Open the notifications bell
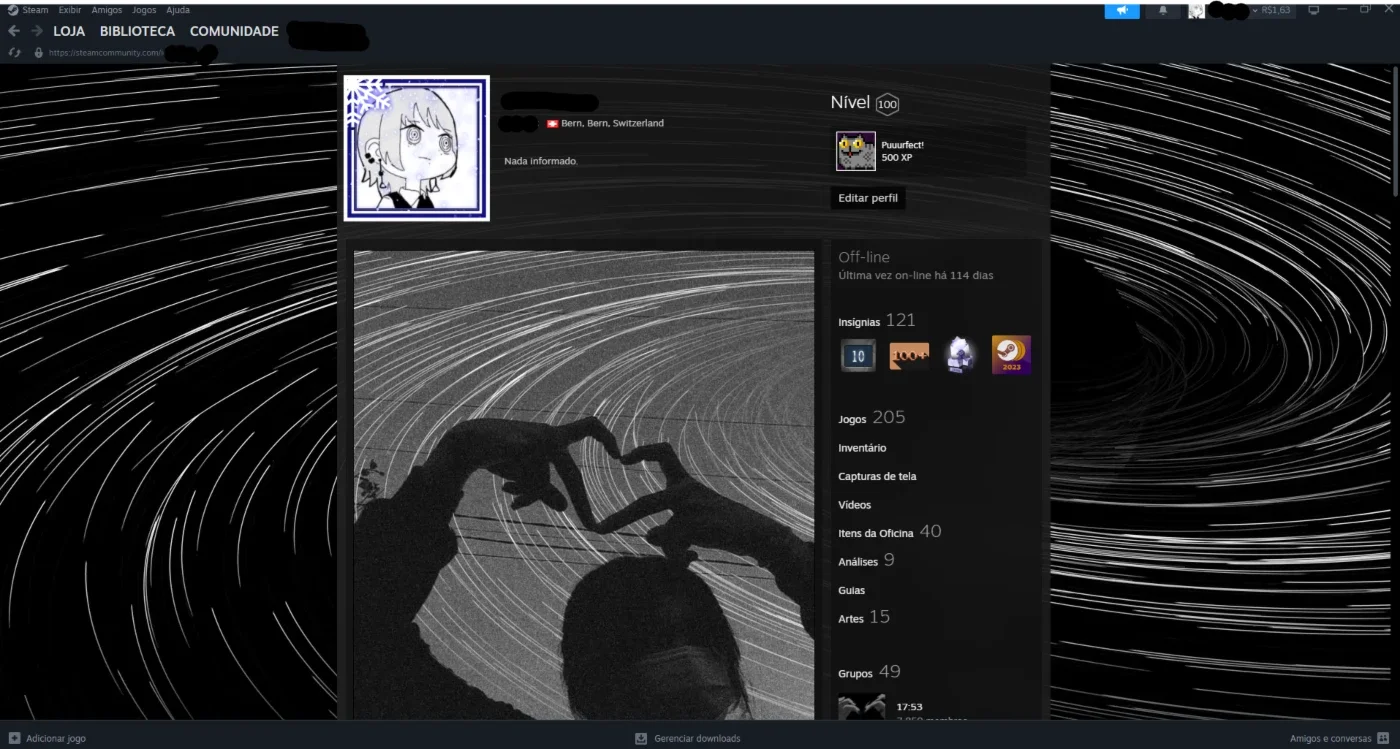 [x=1163, y=10]
